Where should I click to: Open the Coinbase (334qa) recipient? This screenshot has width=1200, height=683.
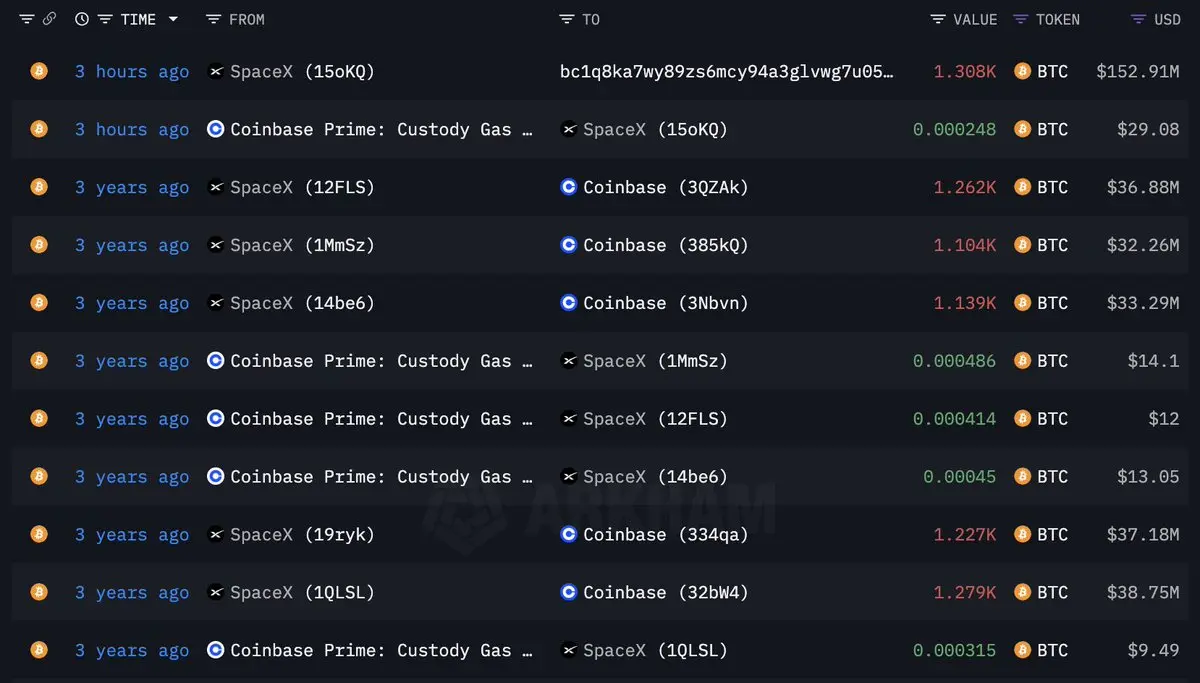(654, 535)
